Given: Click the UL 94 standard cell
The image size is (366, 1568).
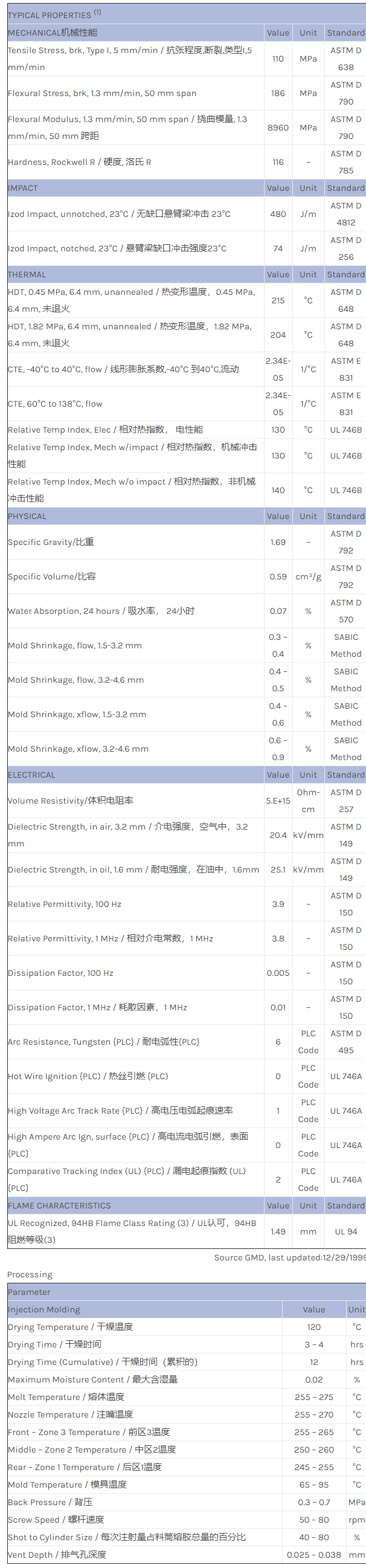Looking at the screenshot, I should (346, 1231).
